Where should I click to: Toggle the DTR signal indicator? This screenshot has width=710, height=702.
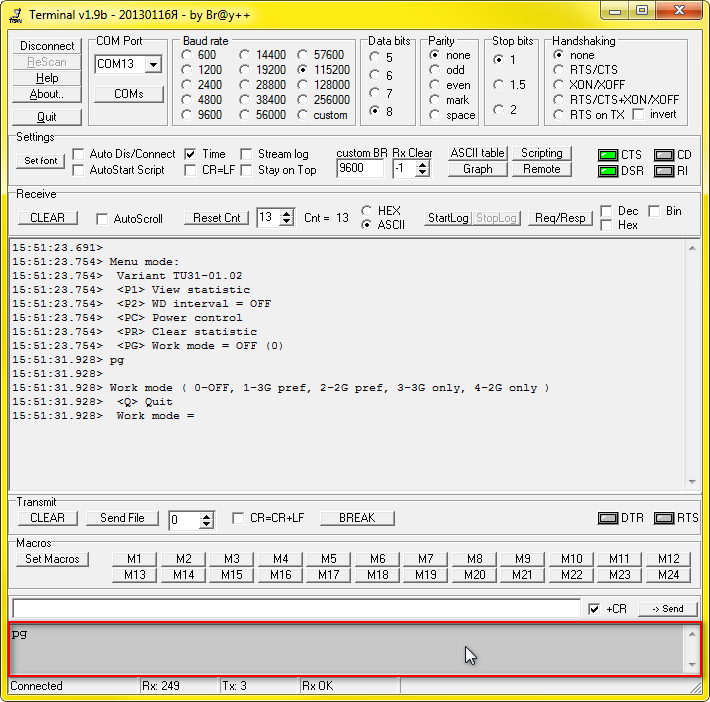(608, 518)
